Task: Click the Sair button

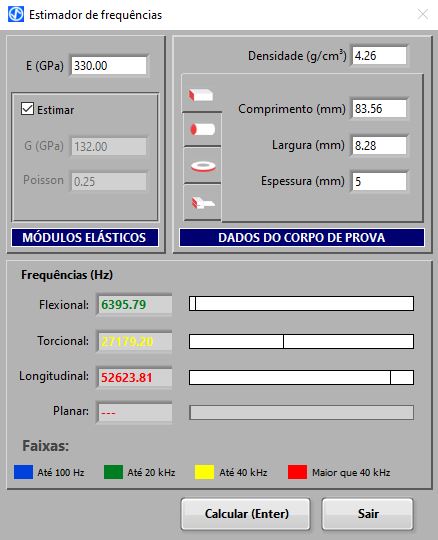Action: coord(367,514)
